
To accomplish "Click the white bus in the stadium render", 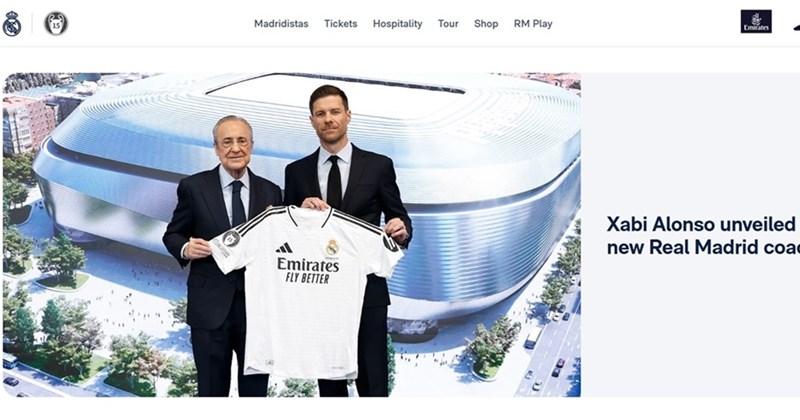I will (533, 338).
